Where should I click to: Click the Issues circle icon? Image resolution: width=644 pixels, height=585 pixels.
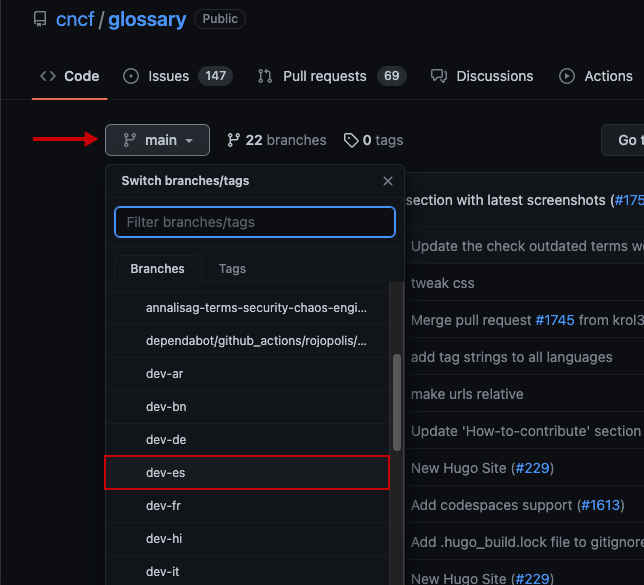[131, 76]
